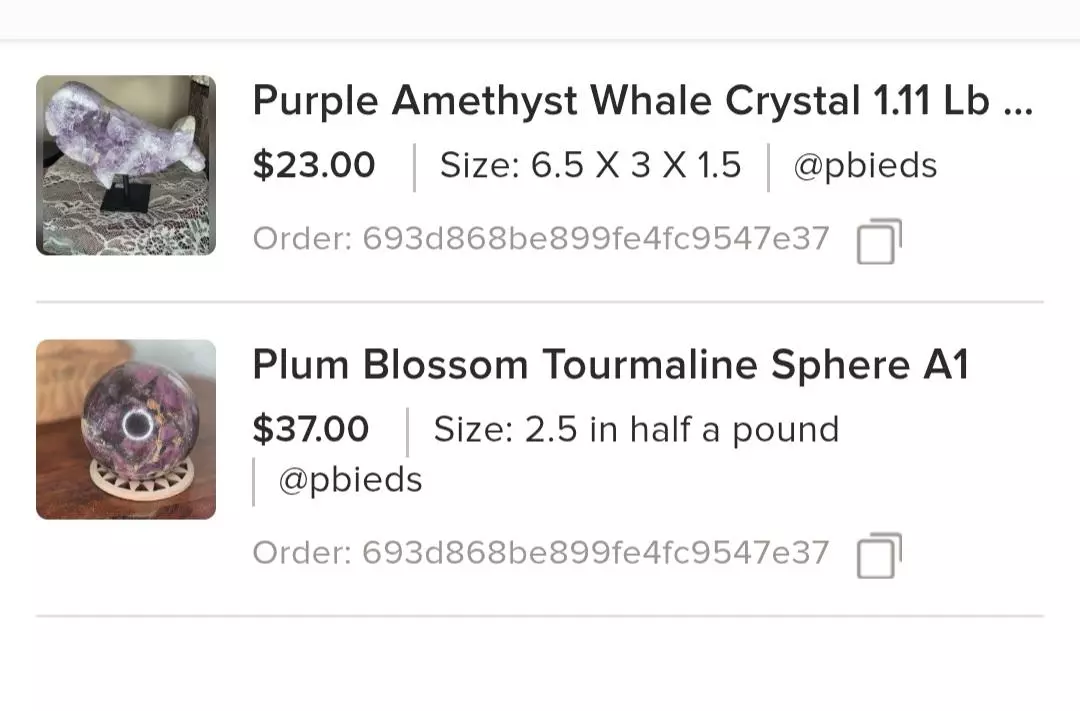Screen dimensions: 1080x711
Task: Click the copy icon beside the second order
Action: coord(878,551)
